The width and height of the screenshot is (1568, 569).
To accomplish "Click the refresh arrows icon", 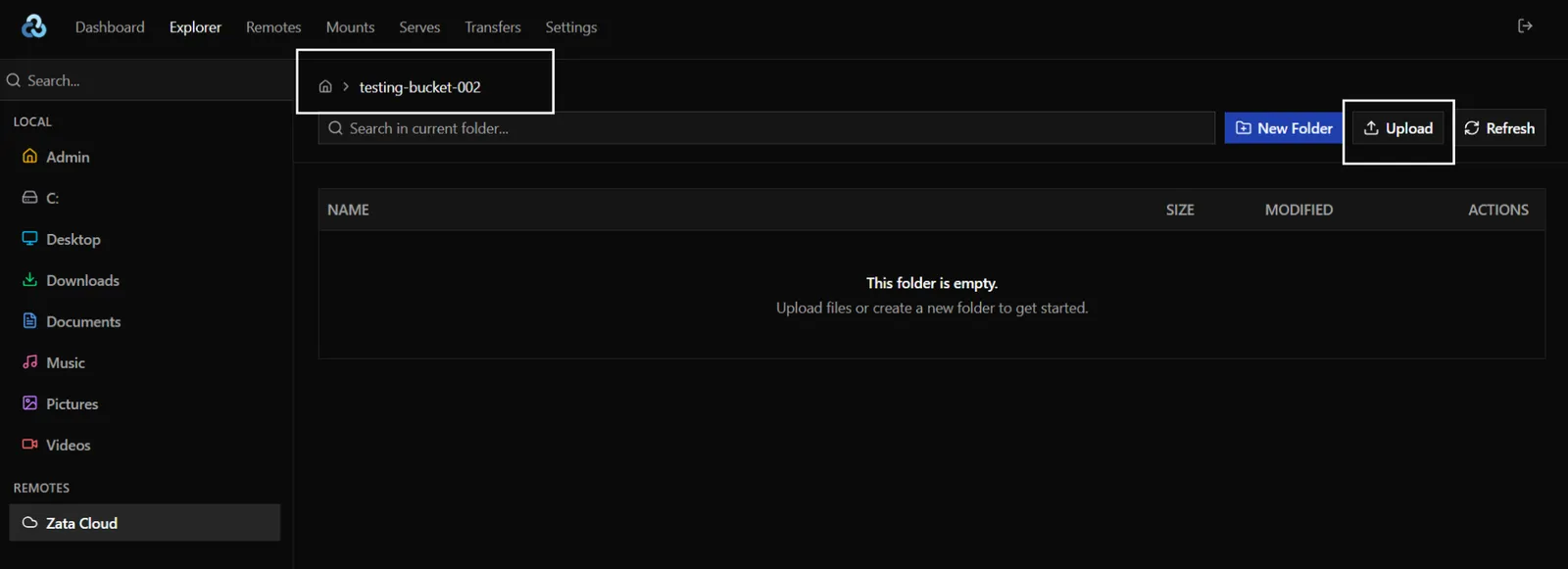I will tap(1472, 128).
